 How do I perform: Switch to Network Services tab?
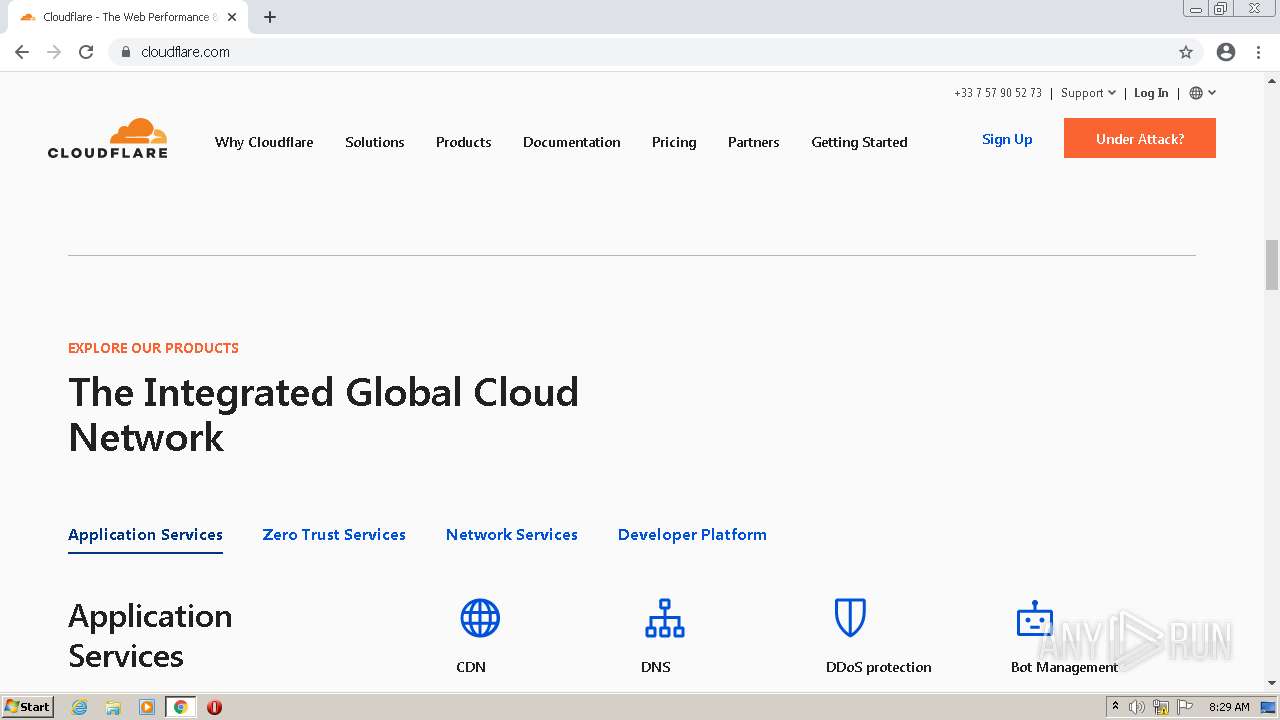point(512,535)
